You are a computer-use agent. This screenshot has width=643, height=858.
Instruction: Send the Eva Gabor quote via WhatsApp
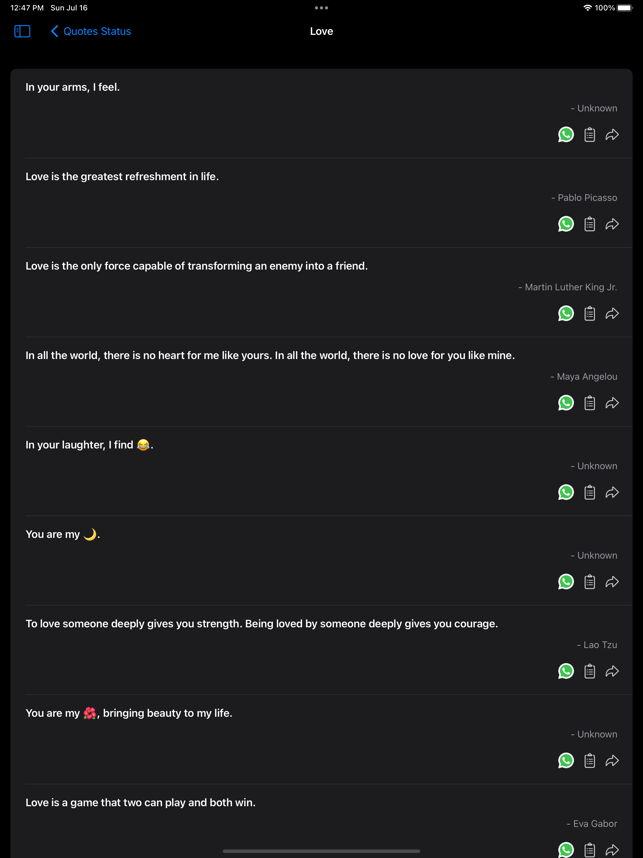pos(566,849)
